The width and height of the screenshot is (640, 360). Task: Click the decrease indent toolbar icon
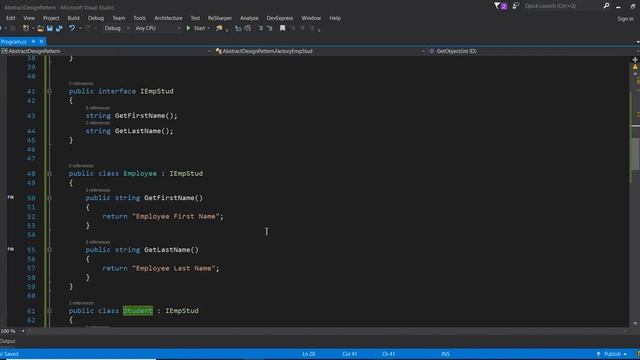click(238, 28)
